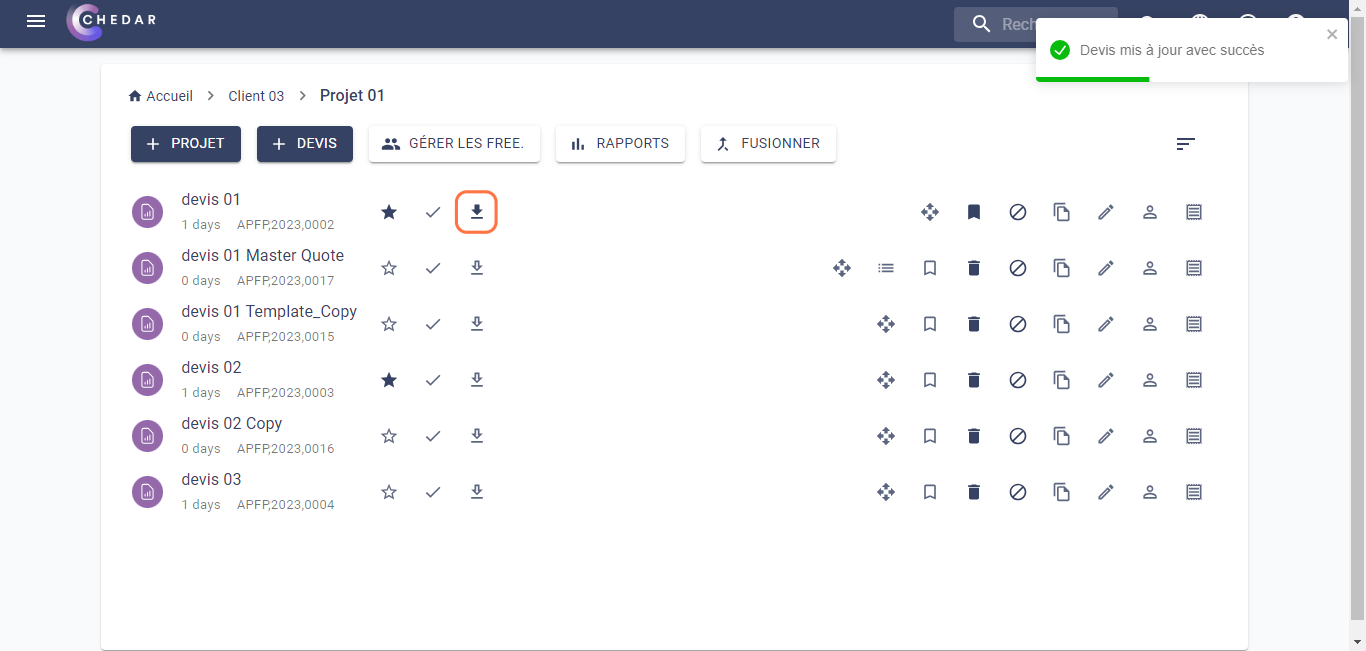Open RAPPORTS
This screenshot has height=651, width=1366.
pyautogui.click(x=620, y=144)
